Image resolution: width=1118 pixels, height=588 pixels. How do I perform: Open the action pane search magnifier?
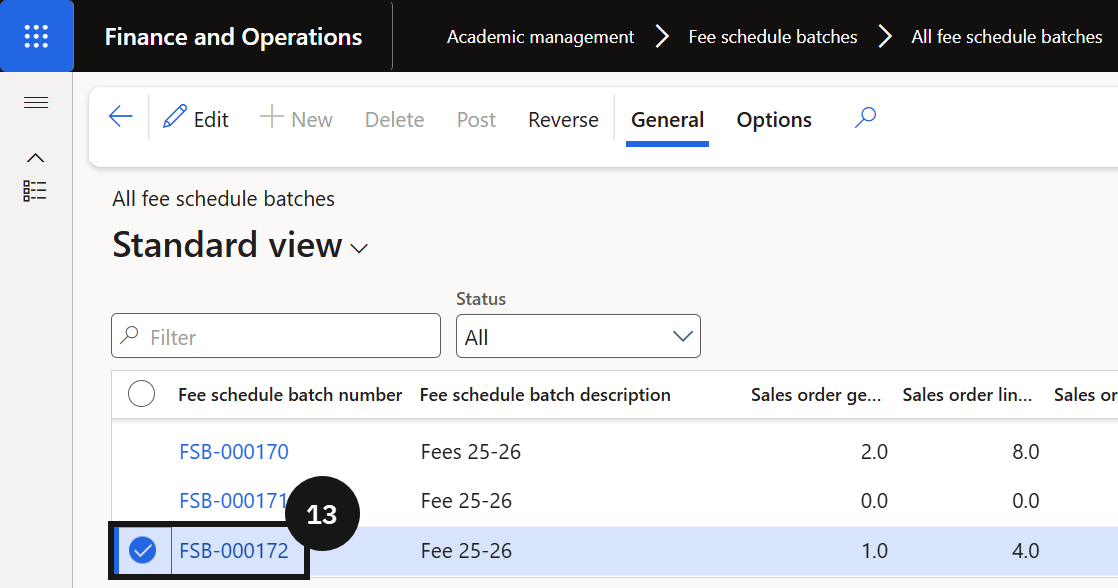(x=866, y=117)
